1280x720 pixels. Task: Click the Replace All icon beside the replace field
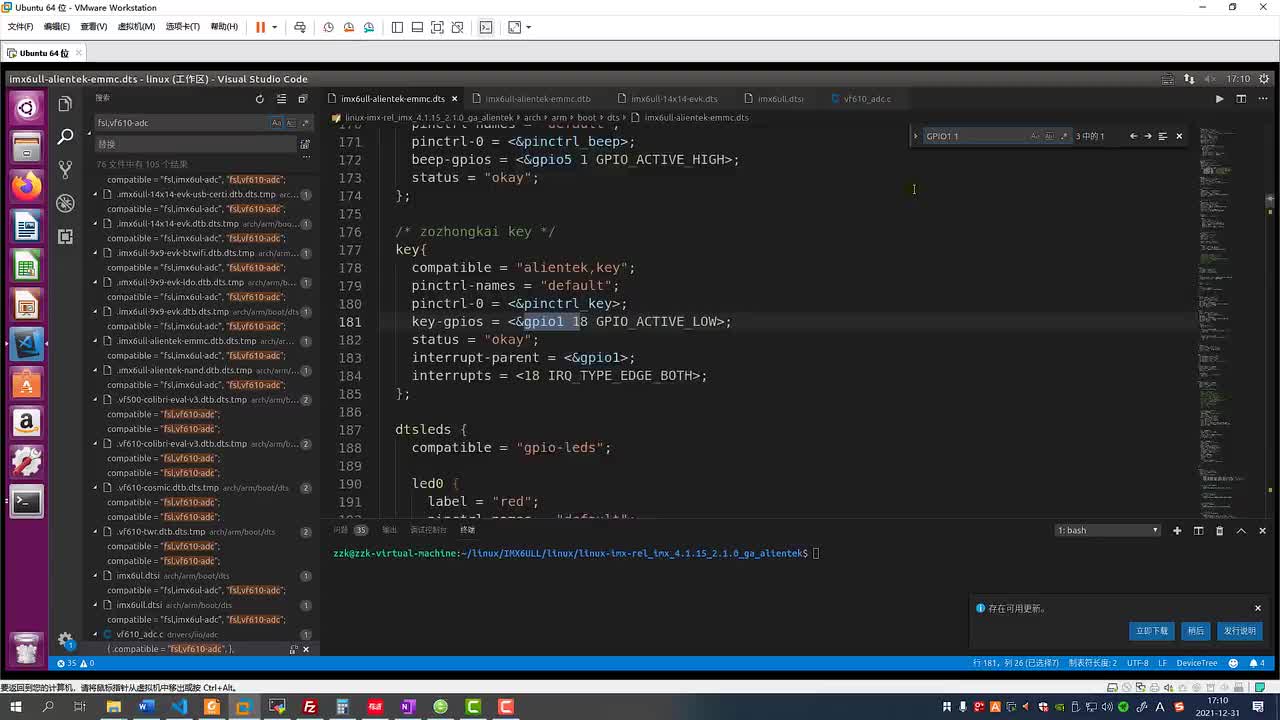point(305,144)
